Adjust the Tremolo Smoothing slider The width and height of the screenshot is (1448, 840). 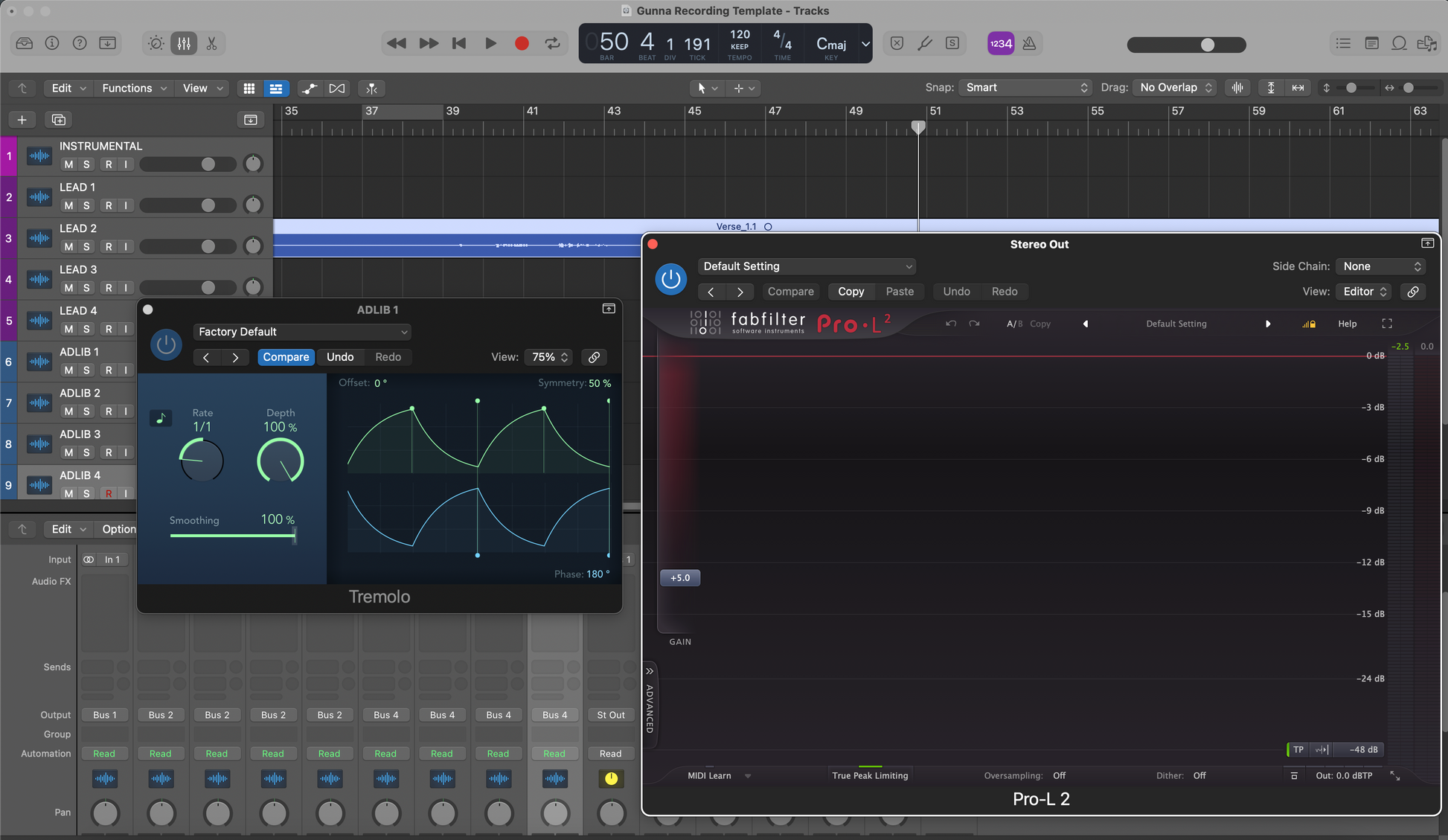pyautogui.click(x=294, y=535)
